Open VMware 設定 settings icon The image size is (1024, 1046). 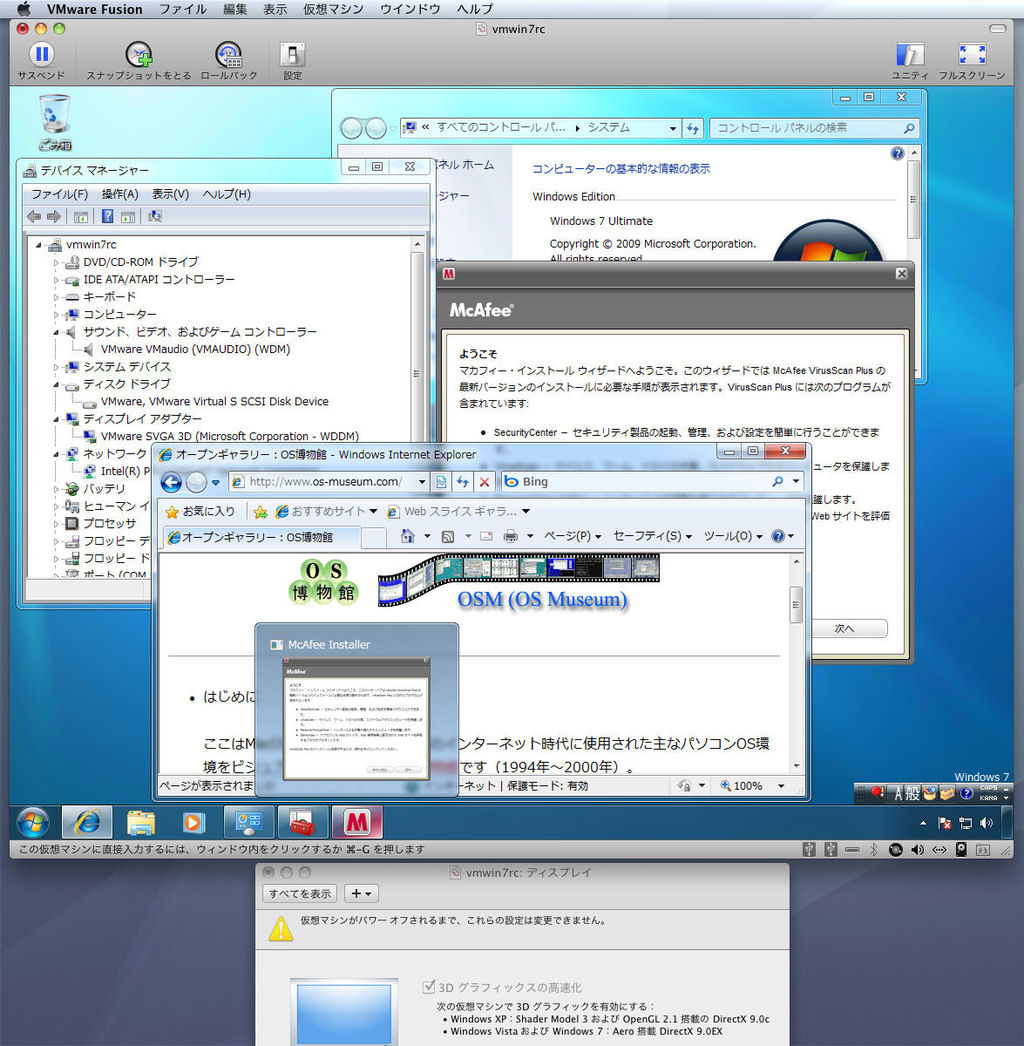292,55
